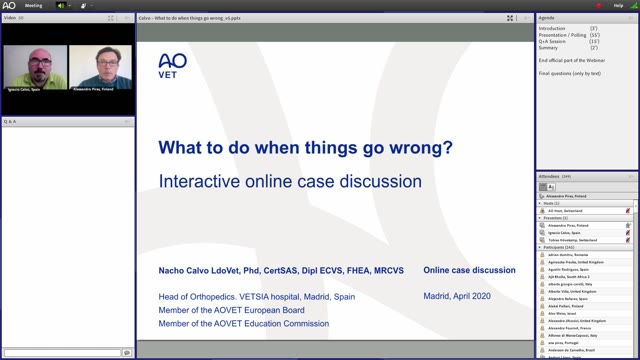Select Ignacio Calvo, Spain in Presenters

(x=564, y=233)
